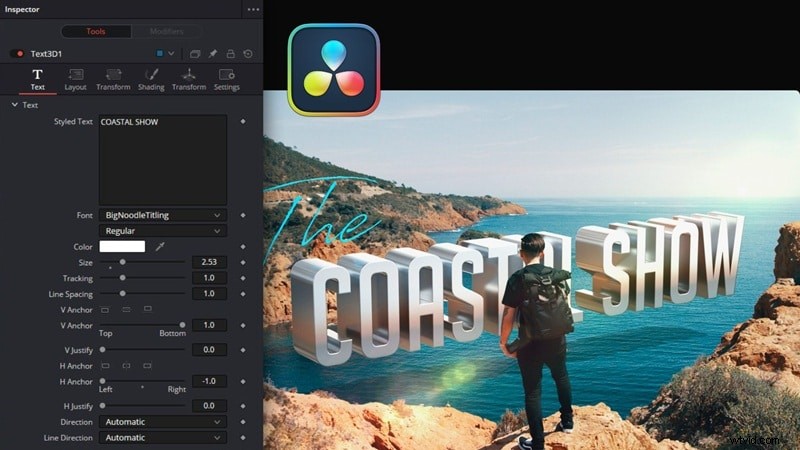The width and height of the screenshot is (800, 450).
Task: Open the second Transform tab with axis icon
Action: pos(189,80)
